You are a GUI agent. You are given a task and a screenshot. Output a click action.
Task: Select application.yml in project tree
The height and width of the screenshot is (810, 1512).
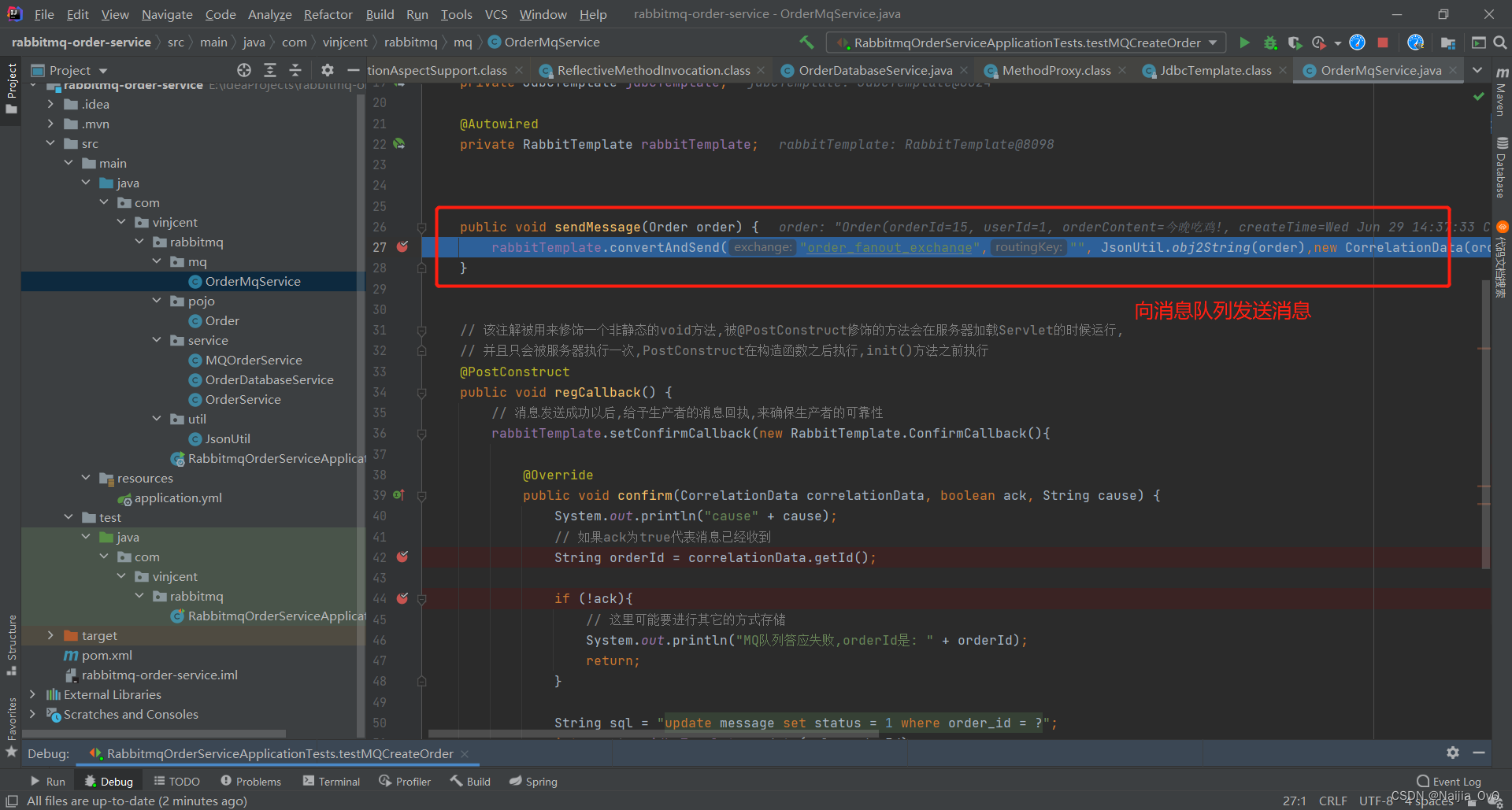click(x=178, y=497)
